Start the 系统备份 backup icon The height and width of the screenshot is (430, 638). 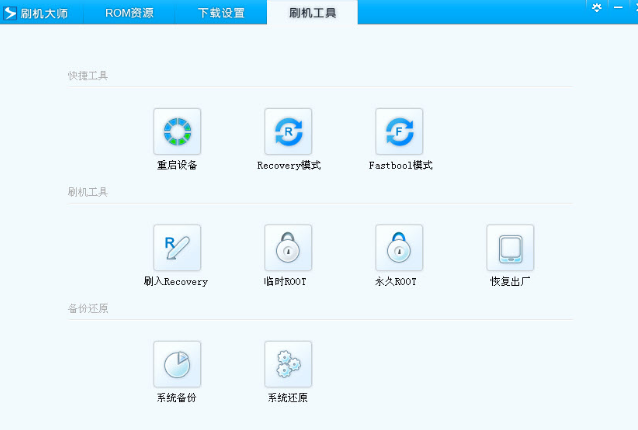[x=177, y=364]
